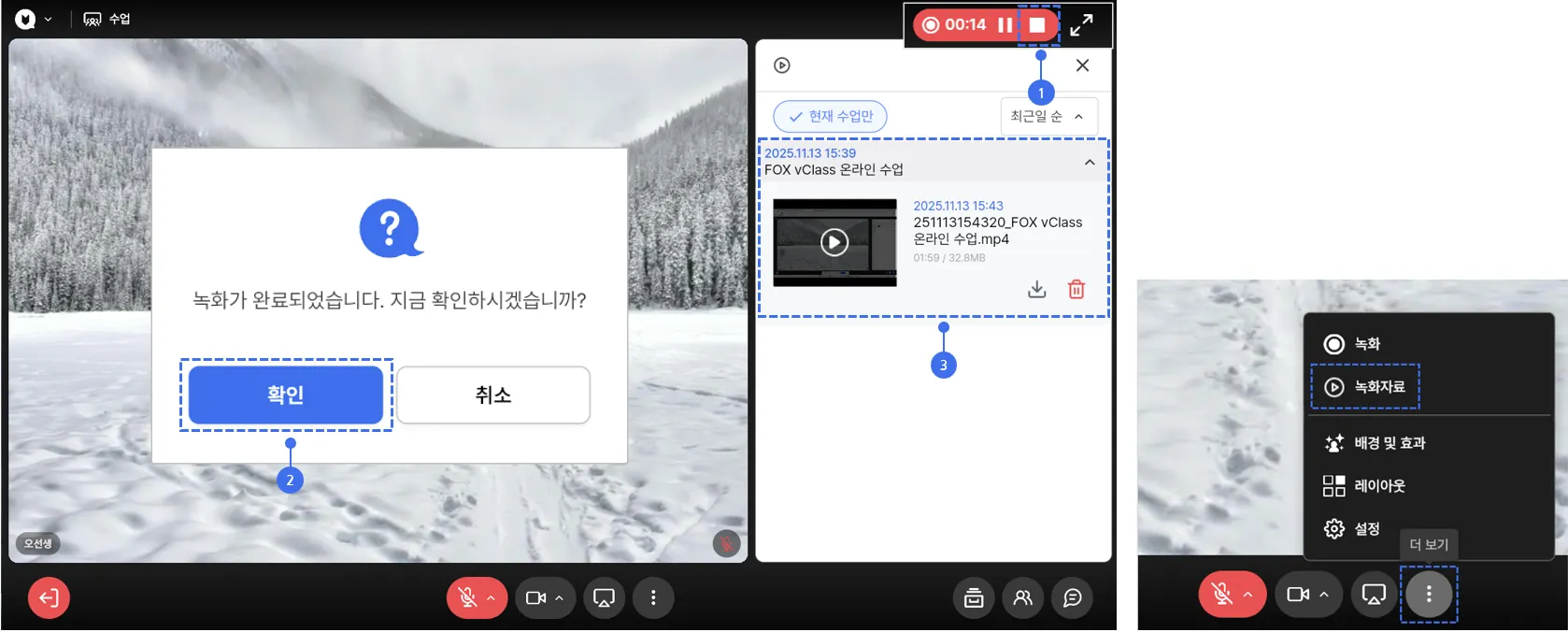Click the recordings play-circle icon in the panel header
Image resolution: width=1568 pixels, height=632 pixels.
[782, 65]
